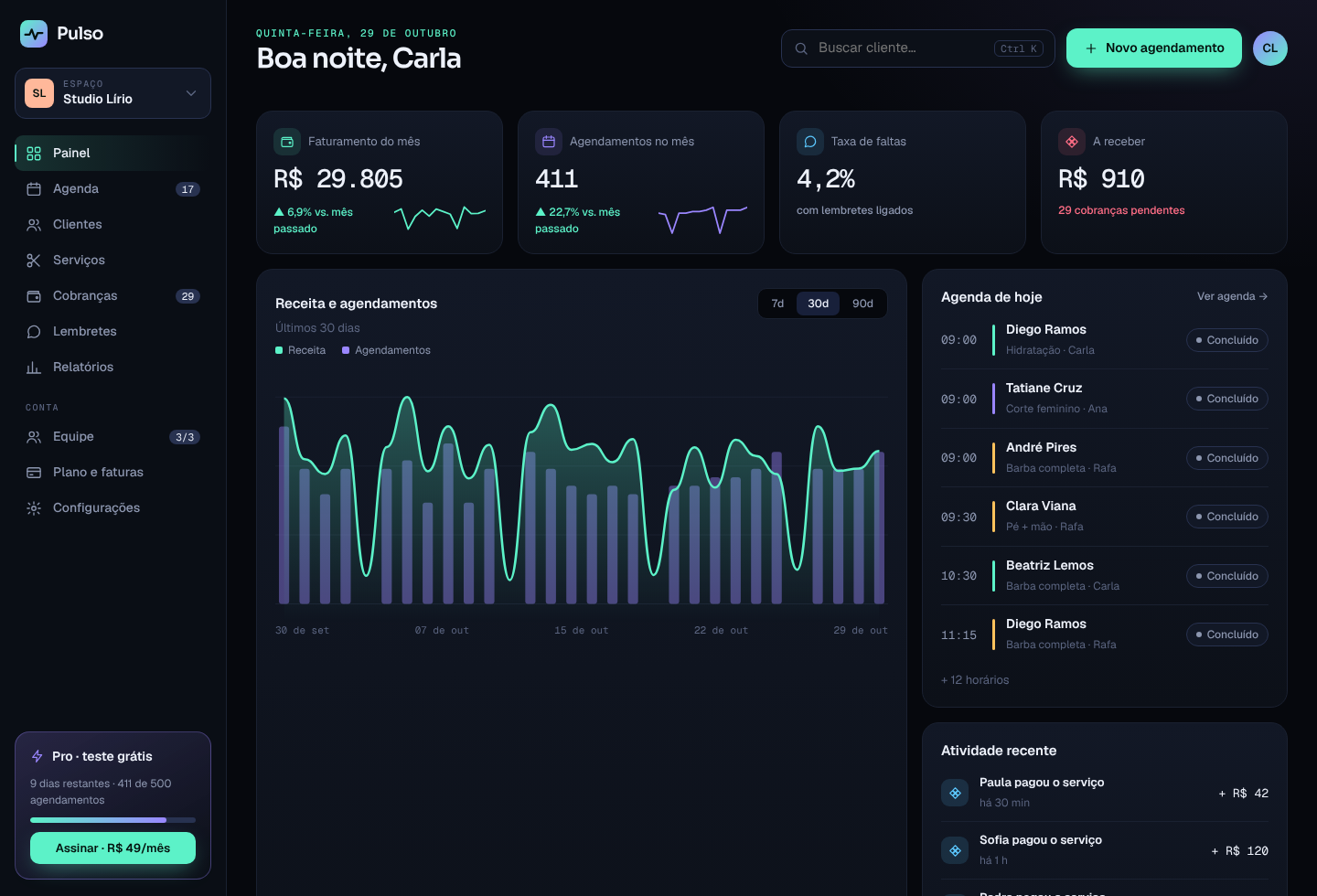Viewport: 1317px width, 896px height.
Task: Toggle the Receita series in chart legend
Action: tap(301, 350)
